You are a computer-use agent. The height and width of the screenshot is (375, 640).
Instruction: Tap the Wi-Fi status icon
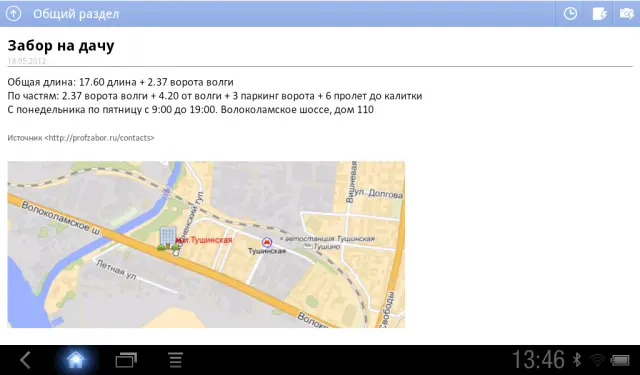[597, 360]
